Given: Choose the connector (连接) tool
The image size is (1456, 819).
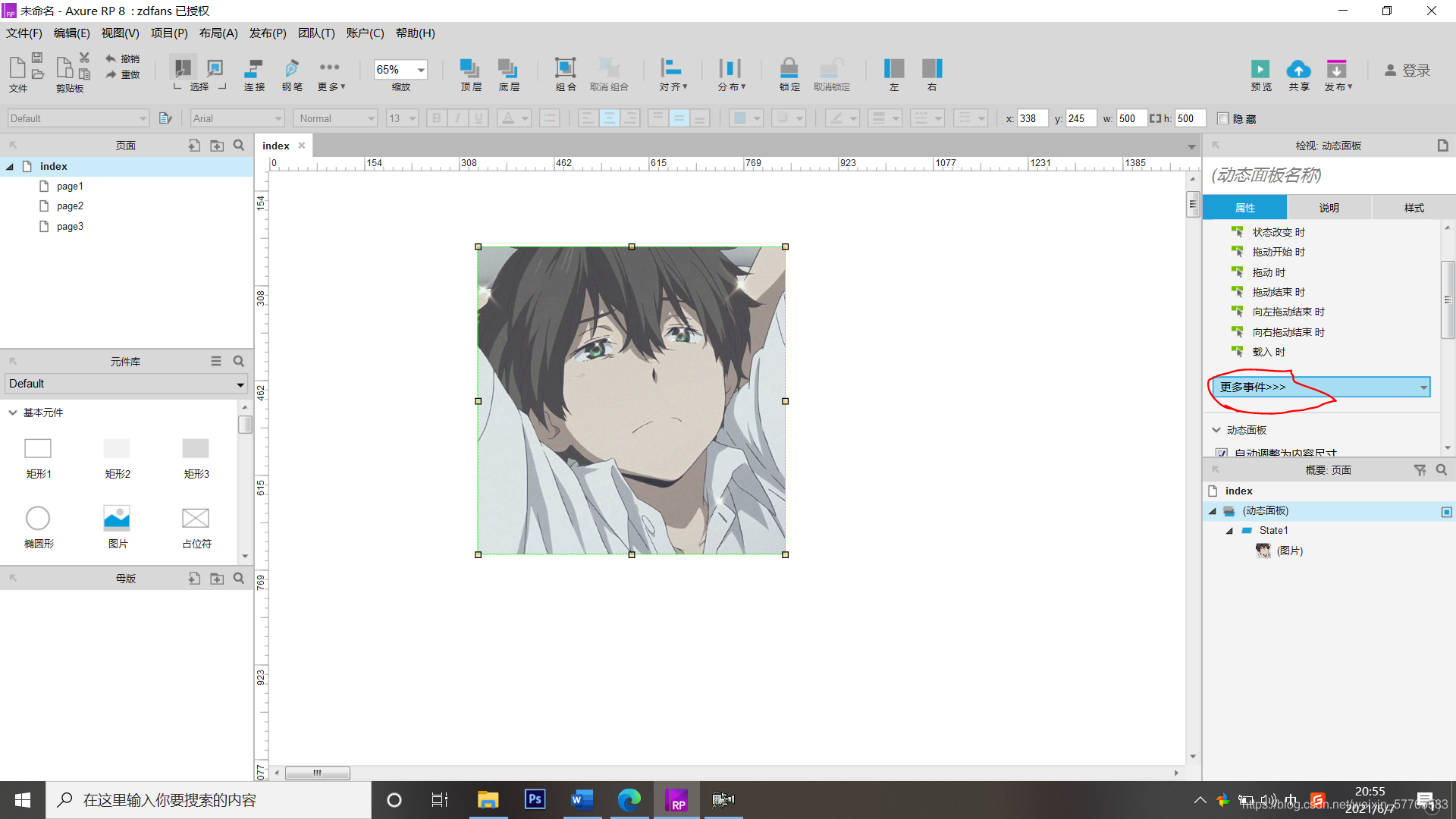Looking at the screenshot, I should pos(254,74).
